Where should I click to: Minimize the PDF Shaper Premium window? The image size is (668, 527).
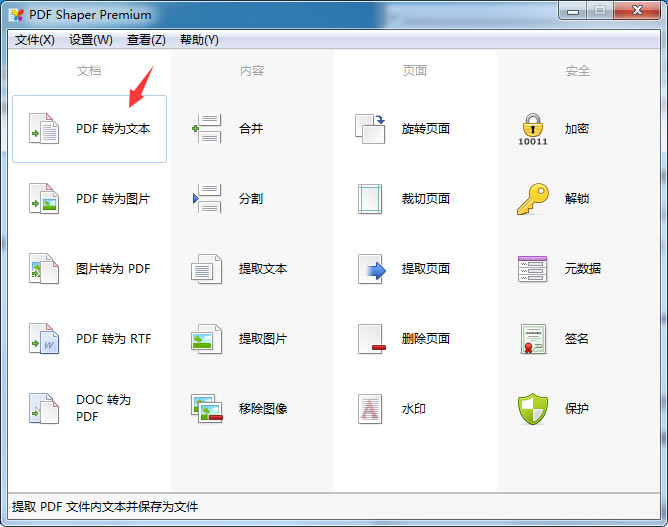[573, 11]
